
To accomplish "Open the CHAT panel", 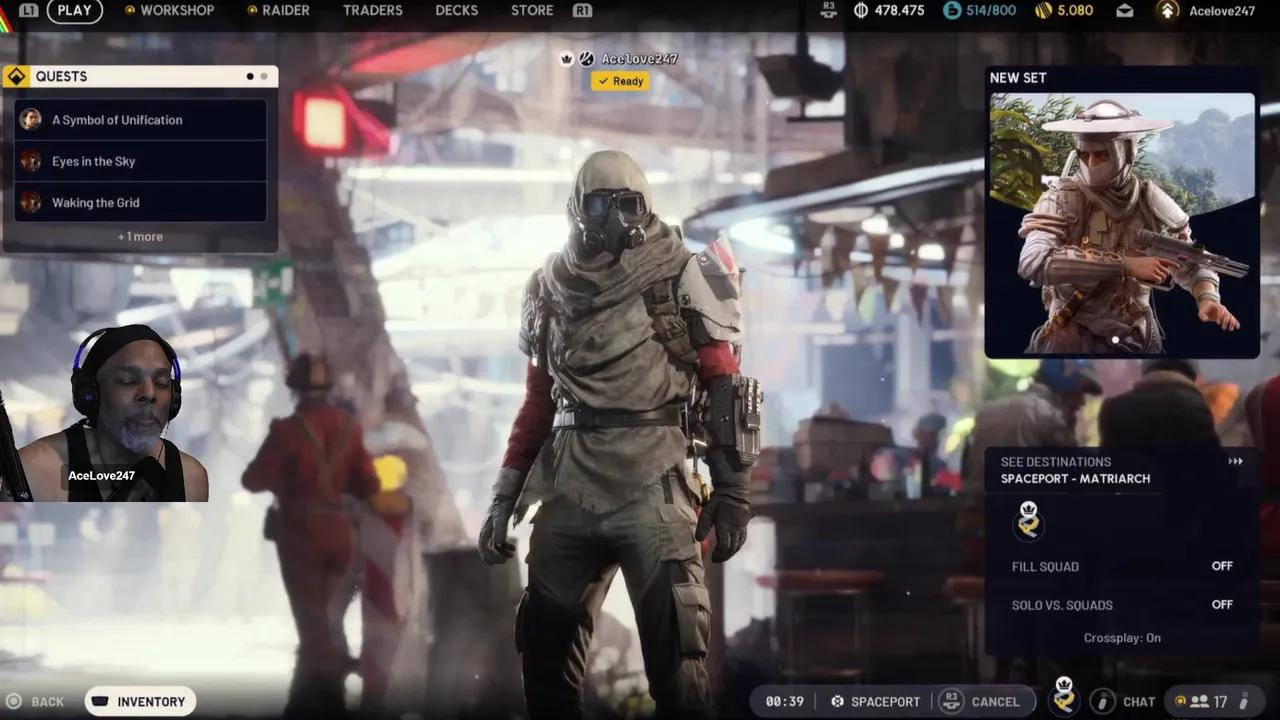I will 1139,702.
